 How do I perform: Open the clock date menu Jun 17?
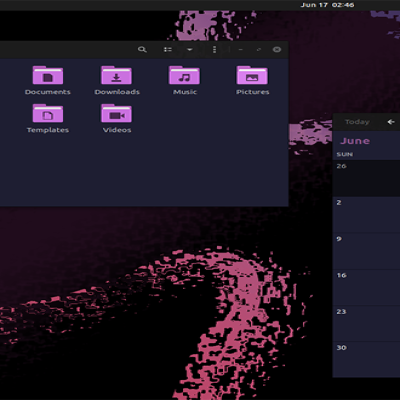(x=327, y=5)
